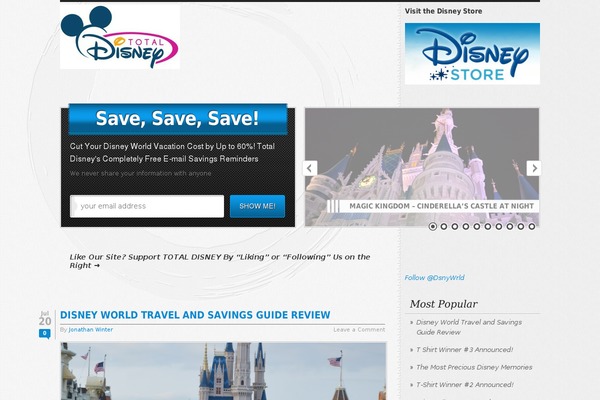The image size is (600, 400).
Task: Select the second slideshow dot
Action: (443, 227)
